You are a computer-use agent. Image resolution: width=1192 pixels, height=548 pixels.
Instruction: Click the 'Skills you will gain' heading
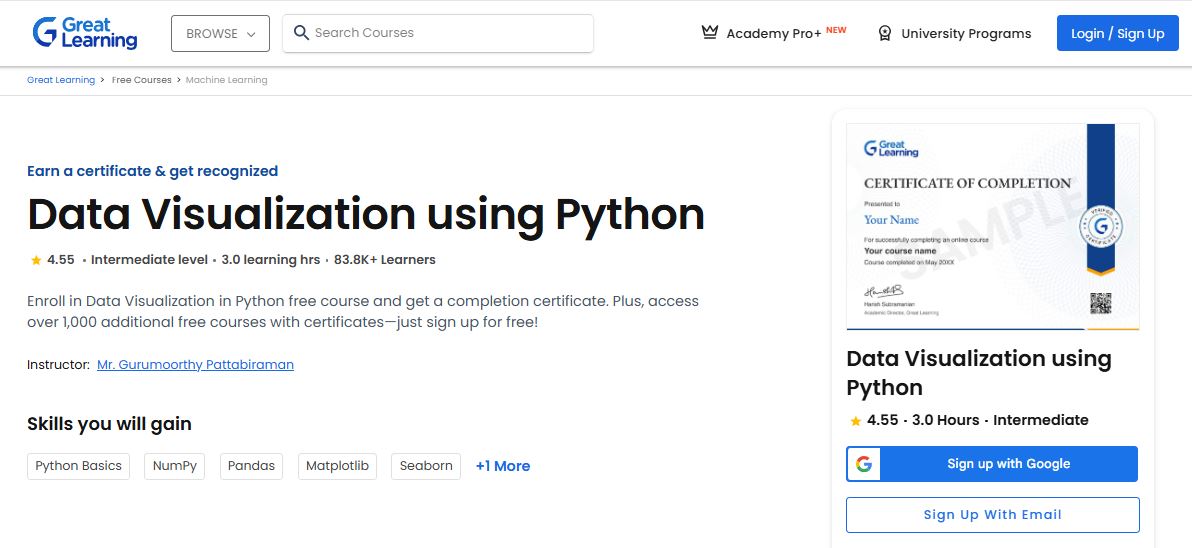[x=109, y=423]
